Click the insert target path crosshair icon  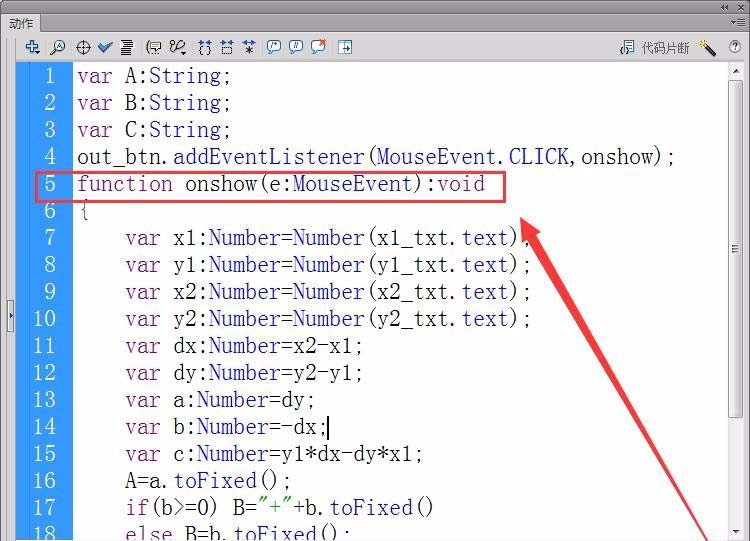tap(83, 47)
